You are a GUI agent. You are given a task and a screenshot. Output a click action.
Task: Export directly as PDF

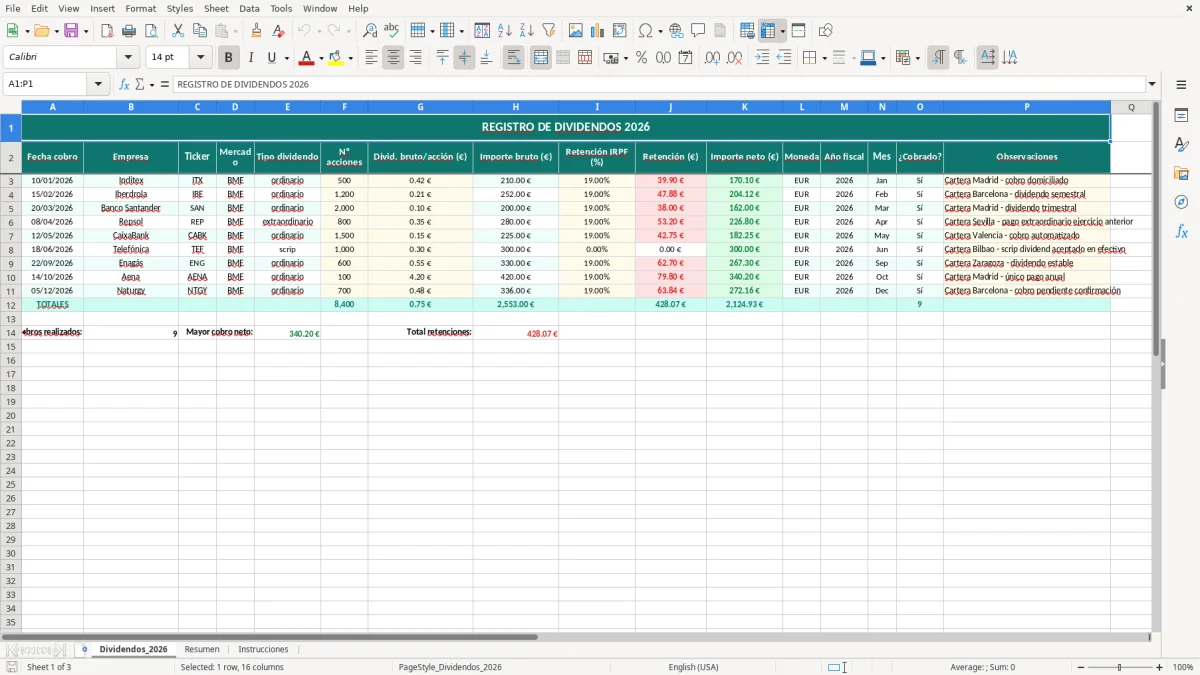point(107,31)
